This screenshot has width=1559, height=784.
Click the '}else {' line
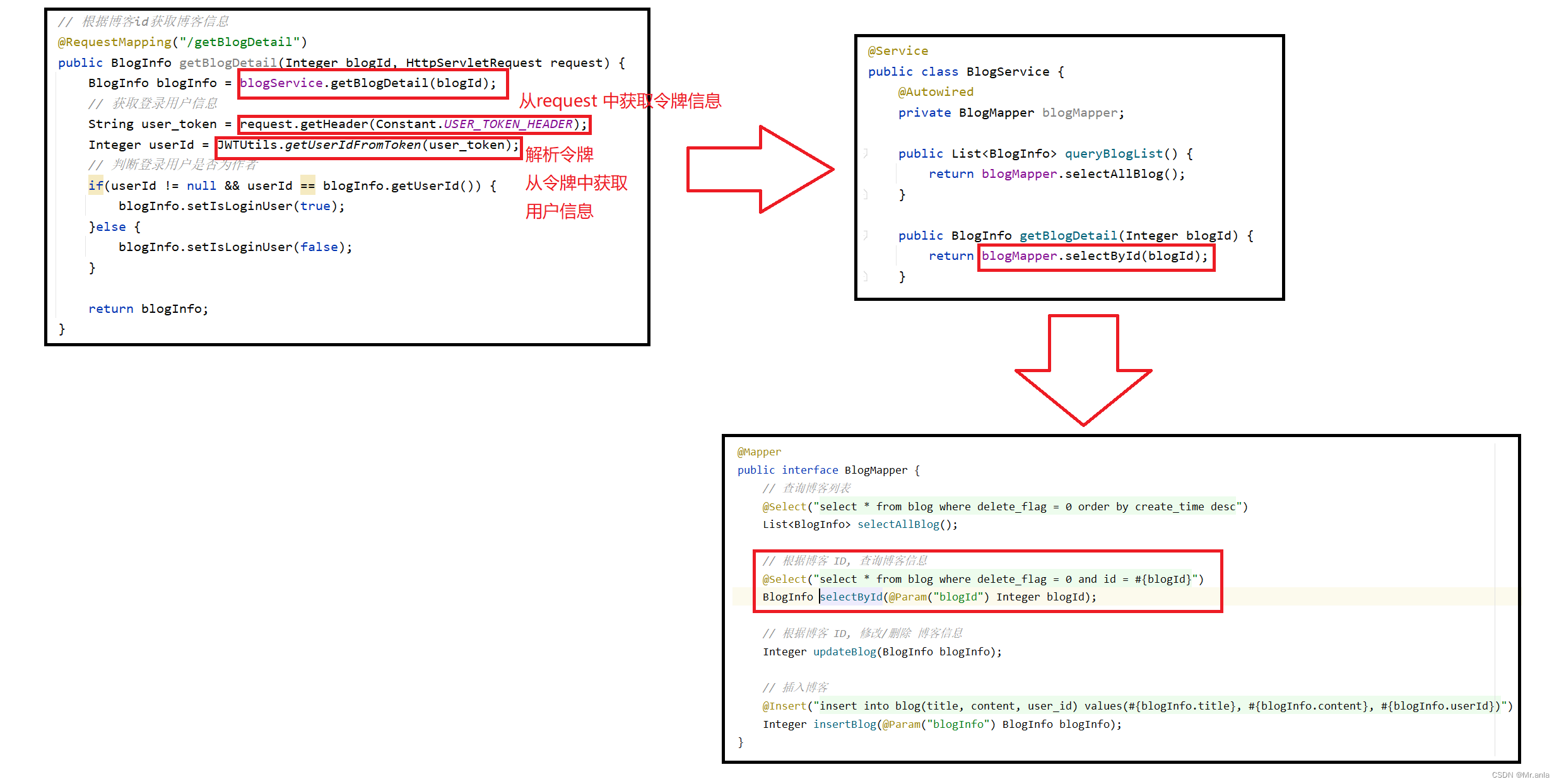point(114,227)
